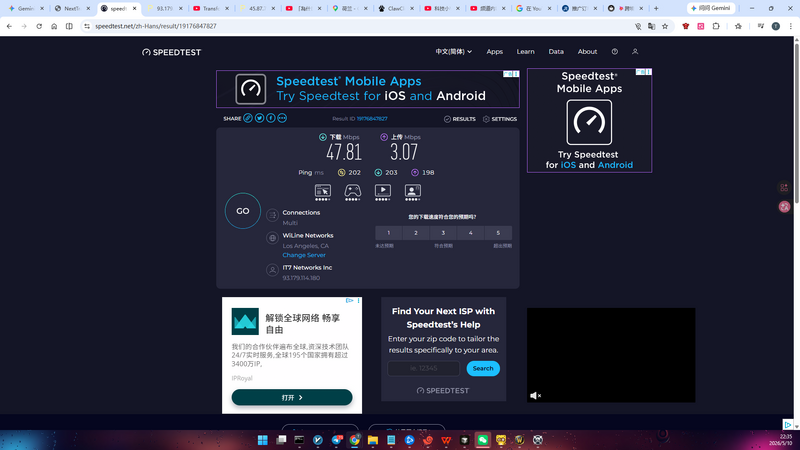800x450 pixels.
Task: Click the server globe icon by WiLine Networks
Action: point(272,238)
